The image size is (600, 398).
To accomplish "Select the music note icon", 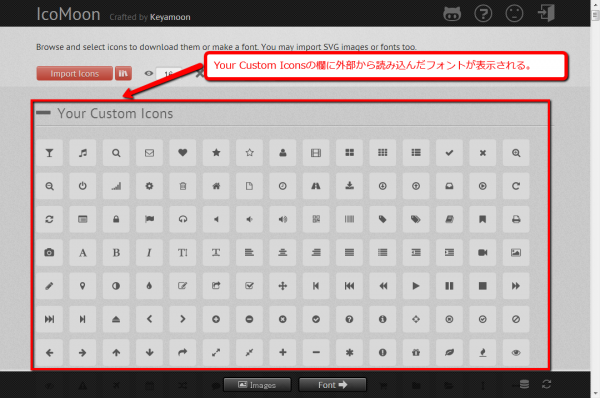I will point(83,153).
